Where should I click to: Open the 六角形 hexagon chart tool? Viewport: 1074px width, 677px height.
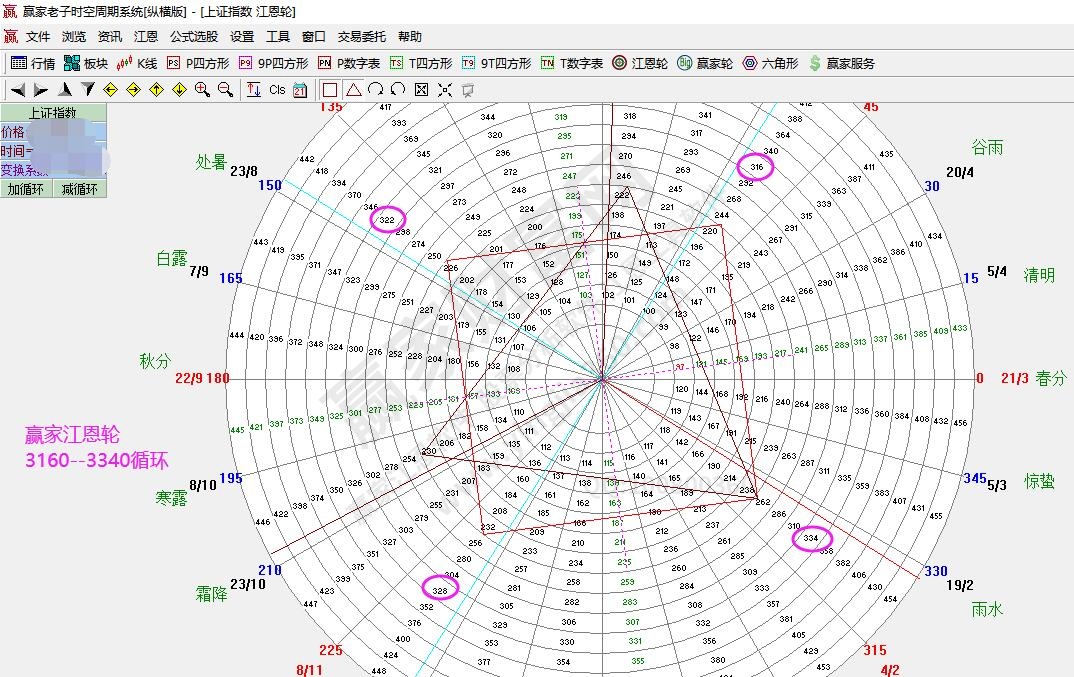coord(770,63)
